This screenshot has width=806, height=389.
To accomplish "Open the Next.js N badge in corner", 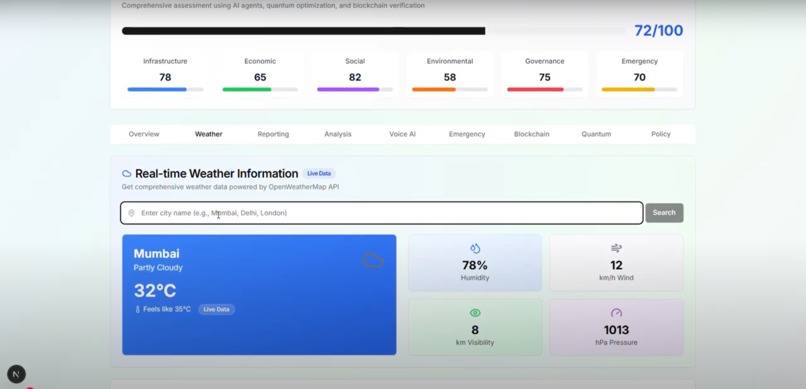I will click(x=16, y=374).
